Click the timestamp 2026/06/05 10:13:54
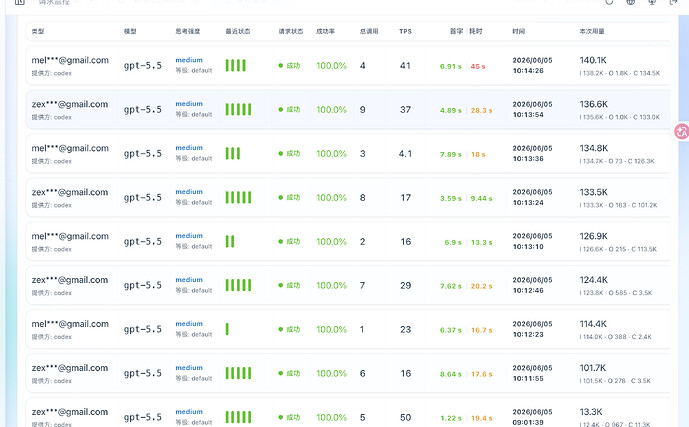689x427 pixels. (532, 109)
